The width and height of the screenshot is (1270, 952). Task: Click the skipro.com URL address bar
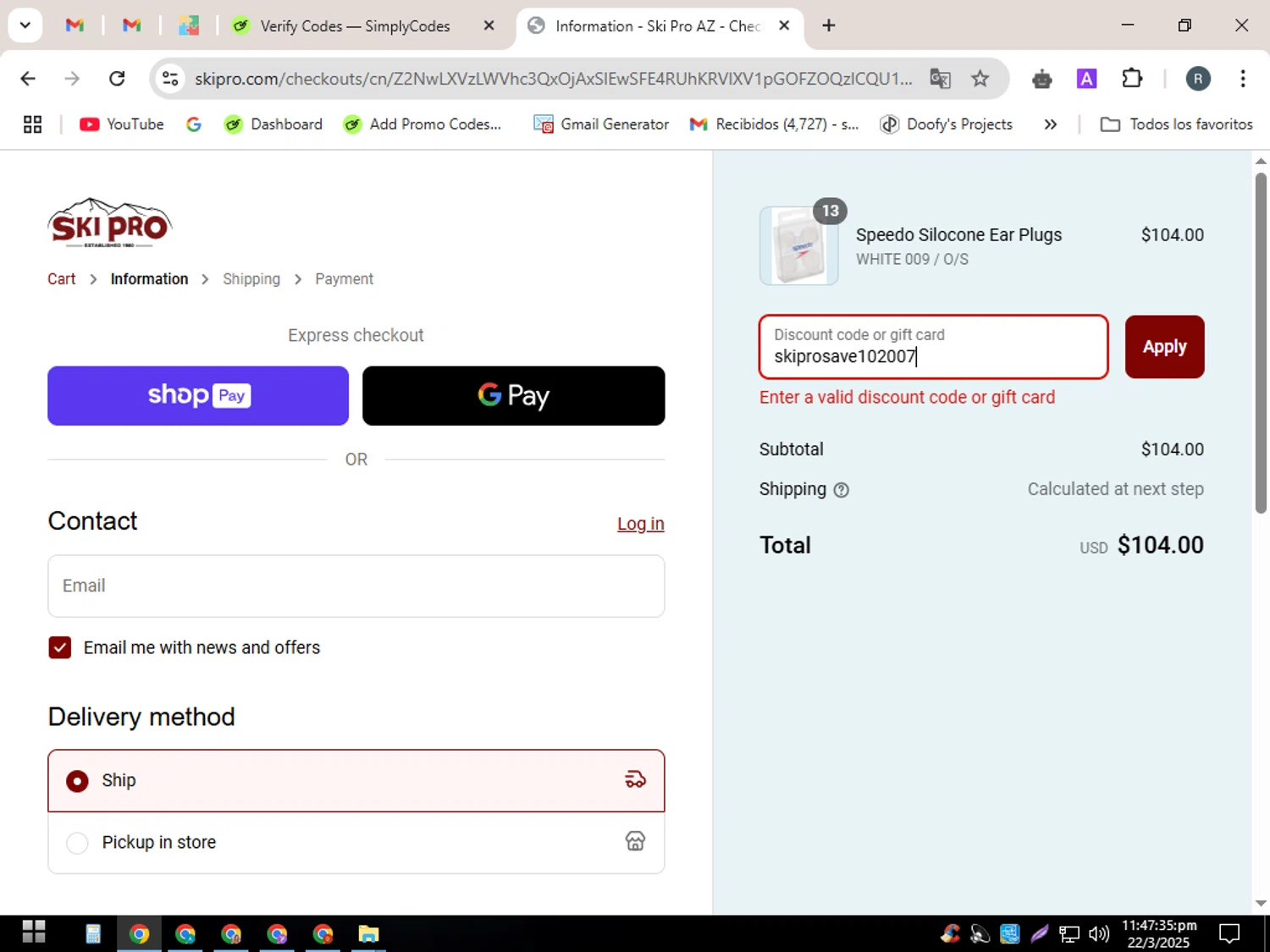pos(553,79)
